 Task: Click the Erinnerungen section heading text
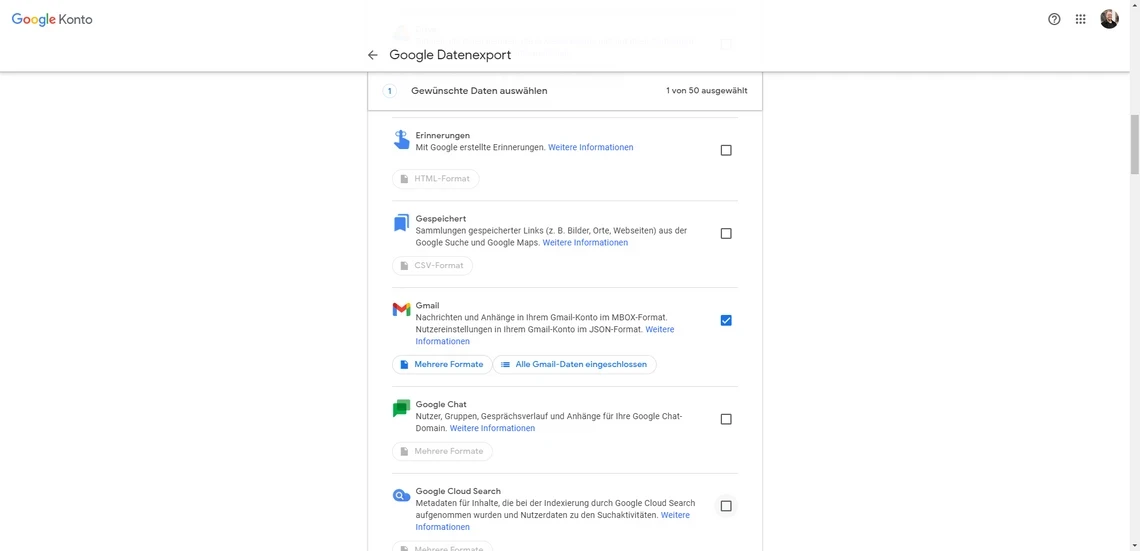pyautogui.click(x=443, y=135)
